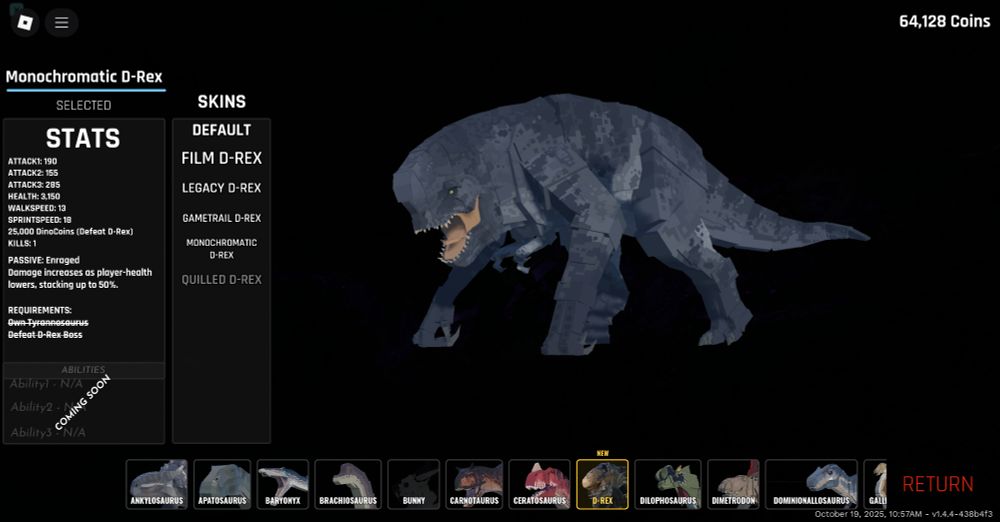1000x522 pixels.
Task: Choose the Dimetrodon dinosaur card
Action: (x=733, y=484)
